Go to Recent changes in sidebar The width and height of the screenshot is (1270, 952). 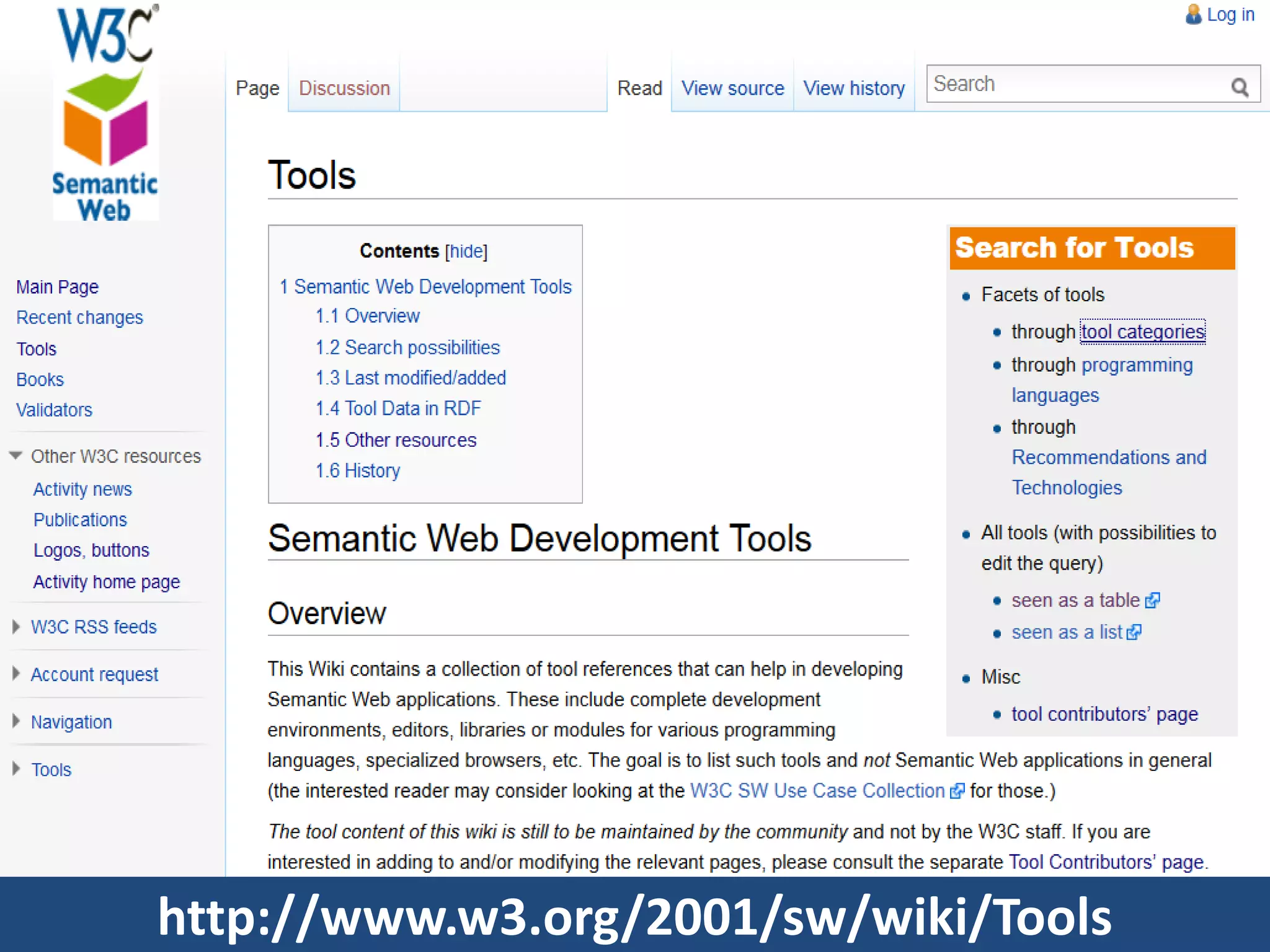[x=79, y=317]
